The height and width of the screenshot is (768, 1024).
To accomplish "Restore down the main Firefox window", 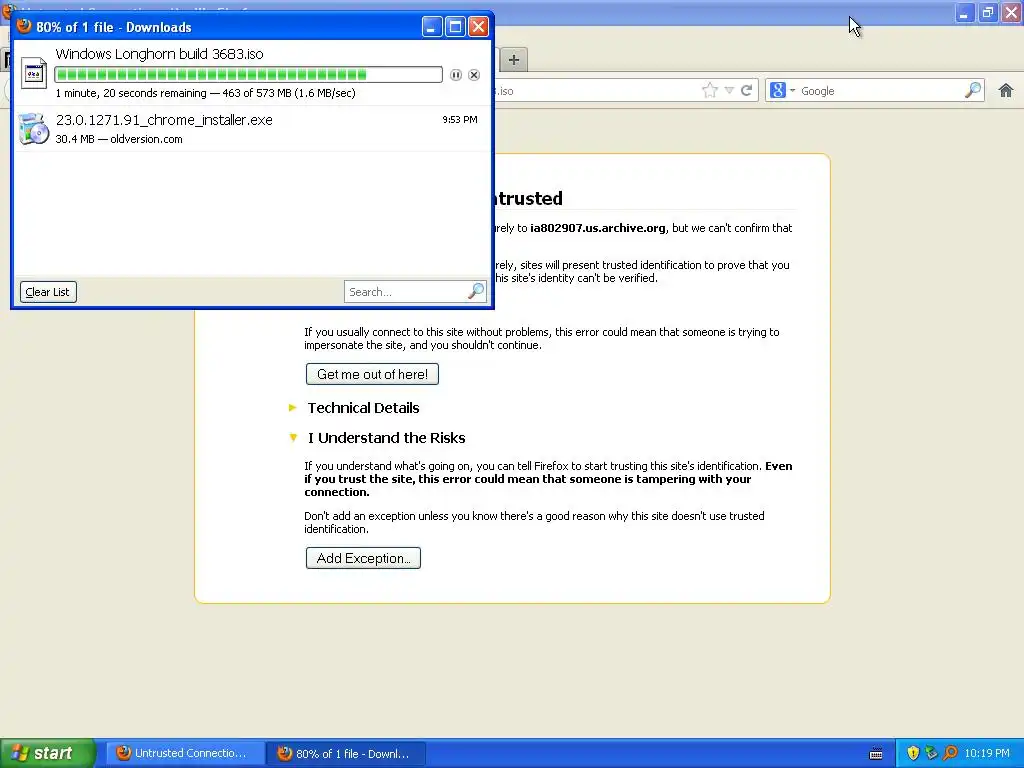I will pos(988,12).
